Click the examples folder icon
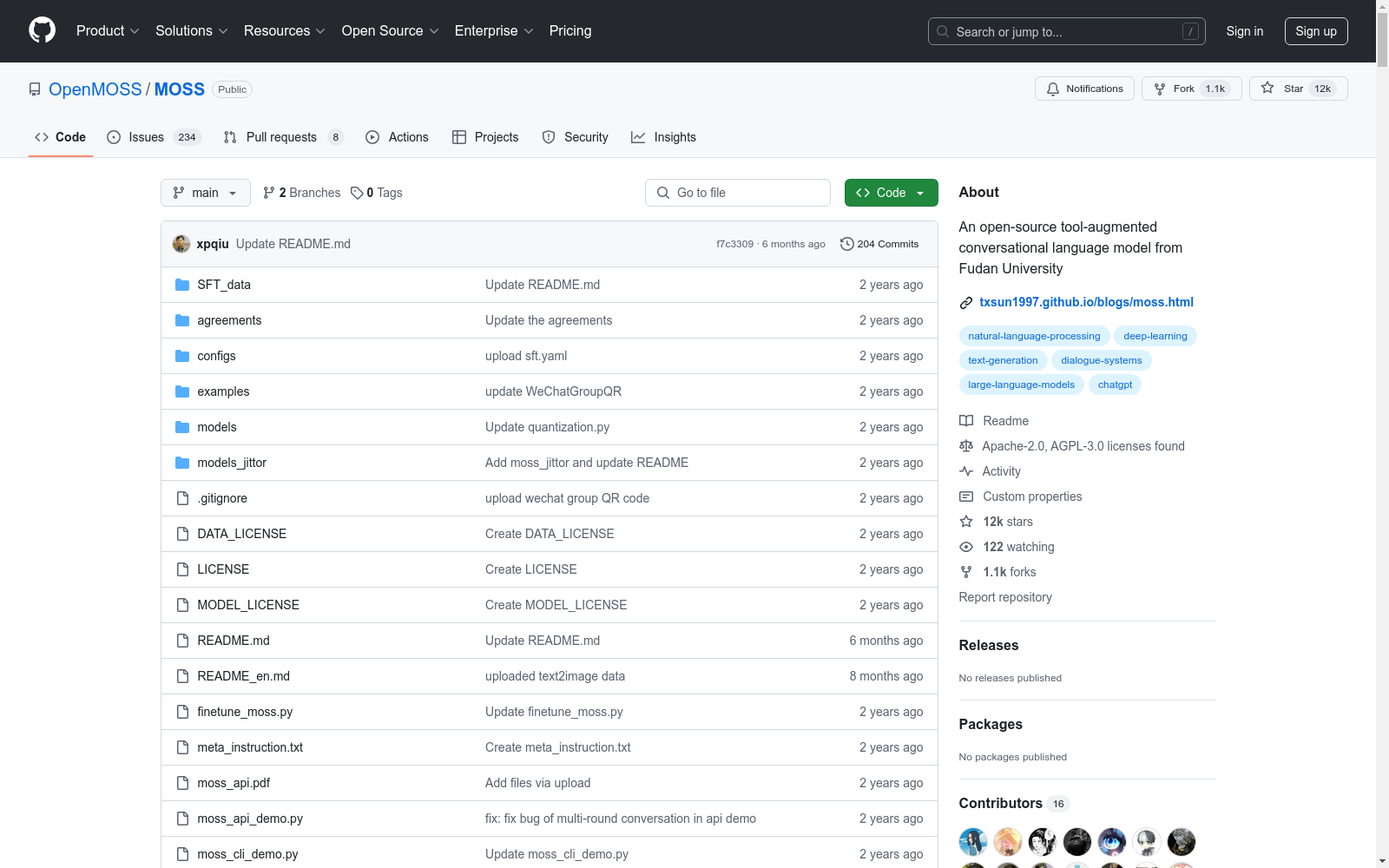Viewport: 1389px width, 868px height. (x=182, y=391)
